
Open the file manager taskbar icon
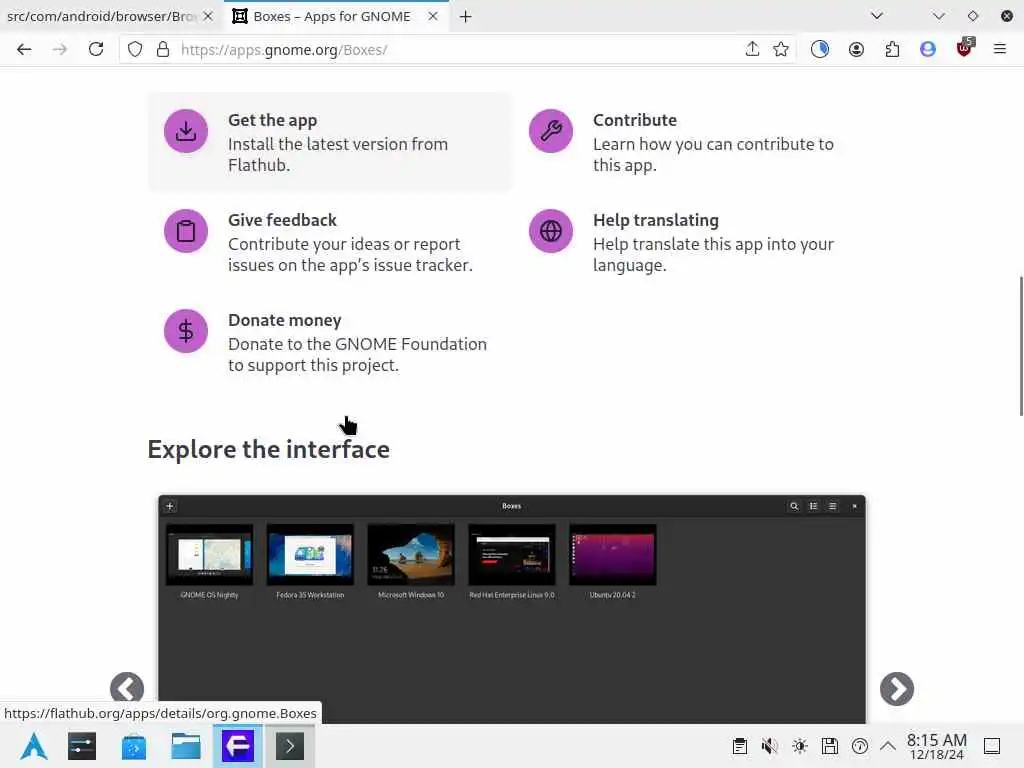tap(185, 746)
